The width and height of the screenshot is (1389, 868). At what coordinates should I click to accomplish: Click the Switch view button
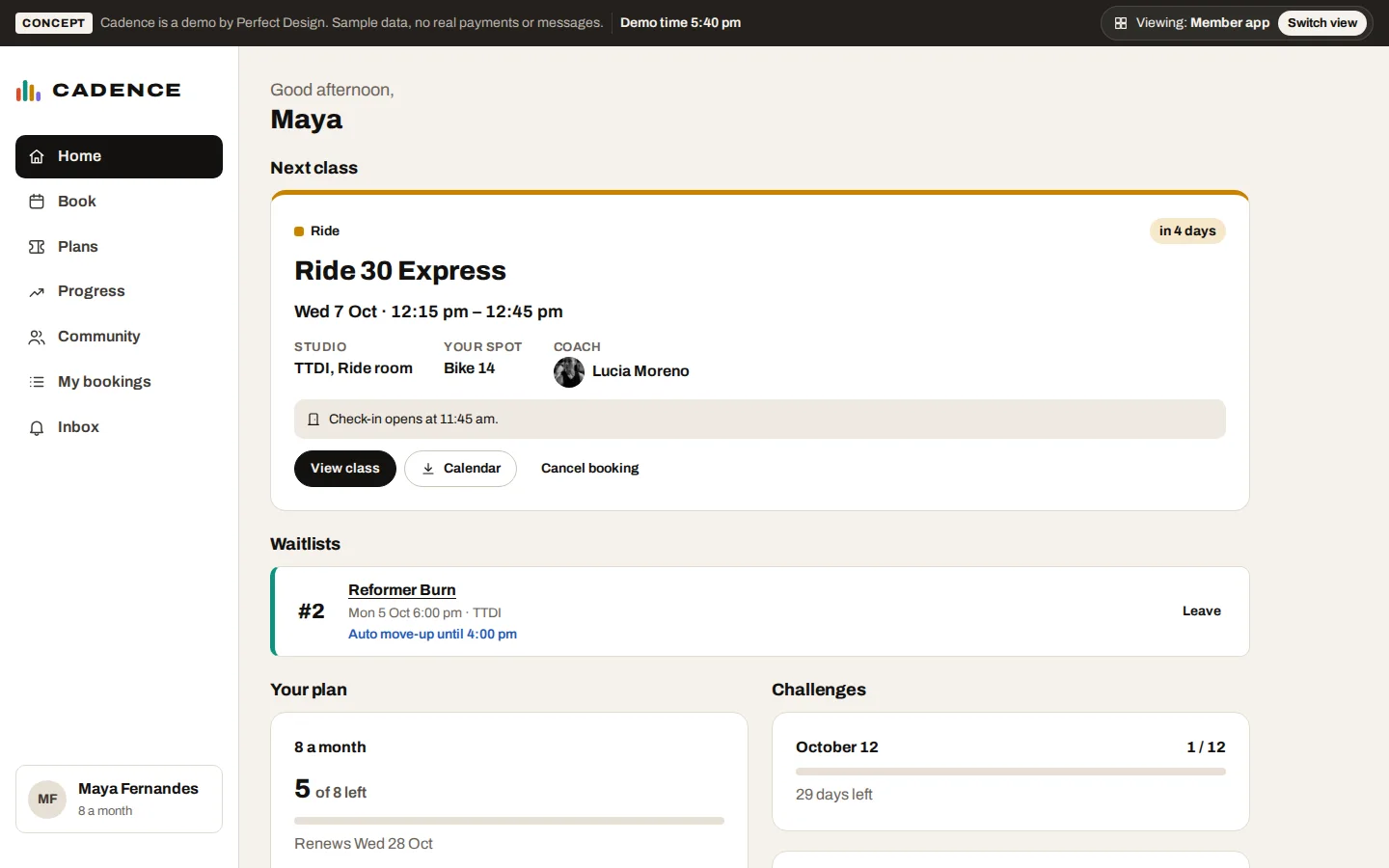1321,23
